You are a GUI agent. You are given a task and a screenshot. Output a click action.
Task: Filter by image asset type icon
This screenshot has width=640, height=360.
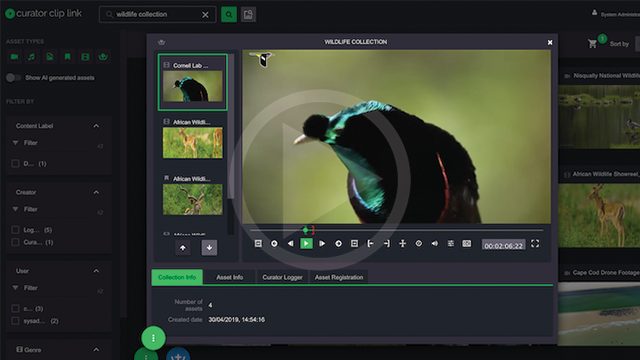pos(50,57)
